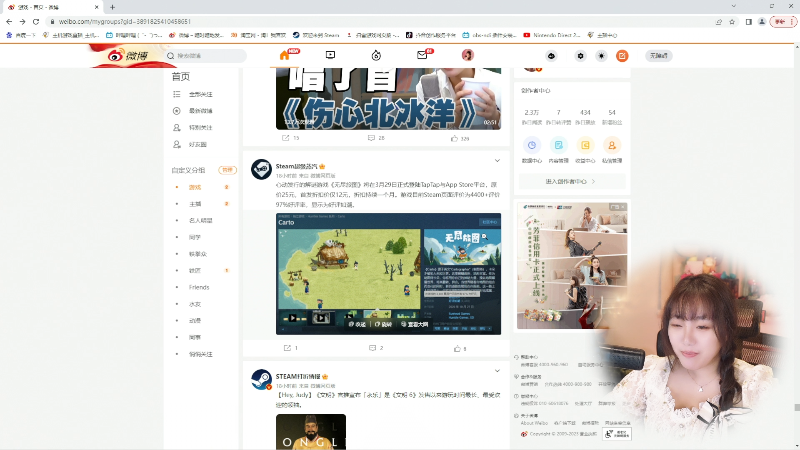Viewport: 800px width, 450px height.
Task: Click About Weibo footer link
Action: tap(534, 423)
